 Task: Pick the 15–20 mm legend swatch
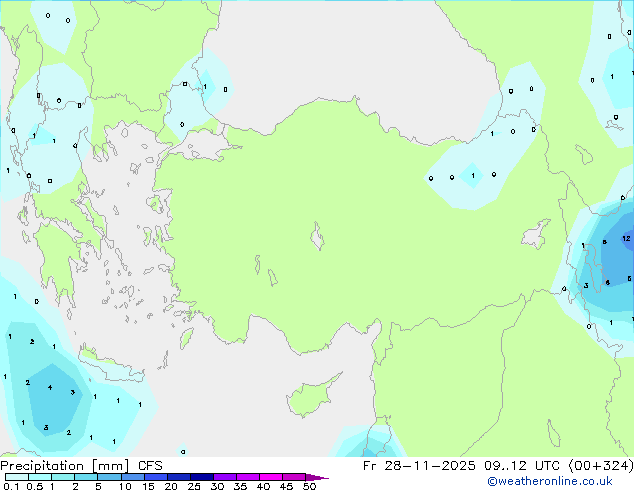[156, 477]
